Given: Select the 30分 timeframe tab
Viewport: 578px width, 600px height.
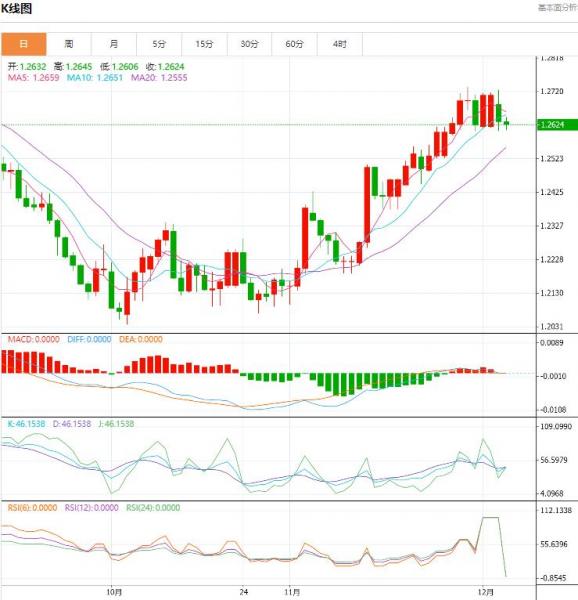Looking at the screenshot, I should [249, 44].
